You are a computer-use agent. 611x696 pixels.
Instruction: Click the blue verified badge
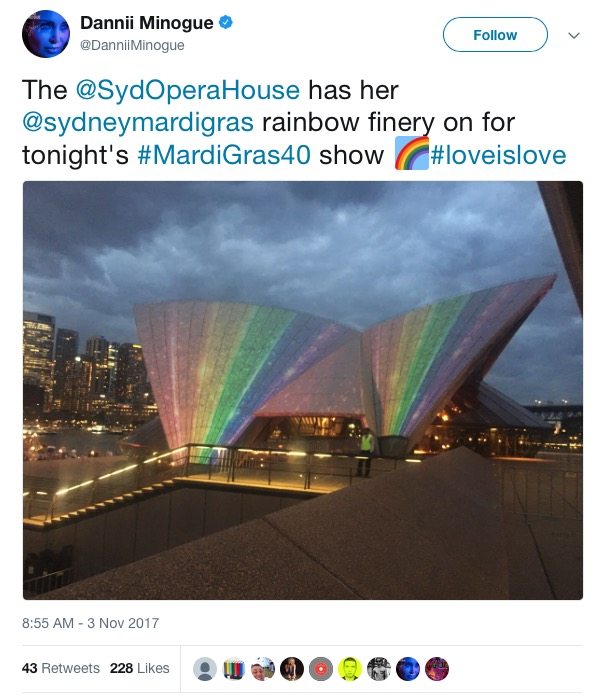(x=226, y=22)
